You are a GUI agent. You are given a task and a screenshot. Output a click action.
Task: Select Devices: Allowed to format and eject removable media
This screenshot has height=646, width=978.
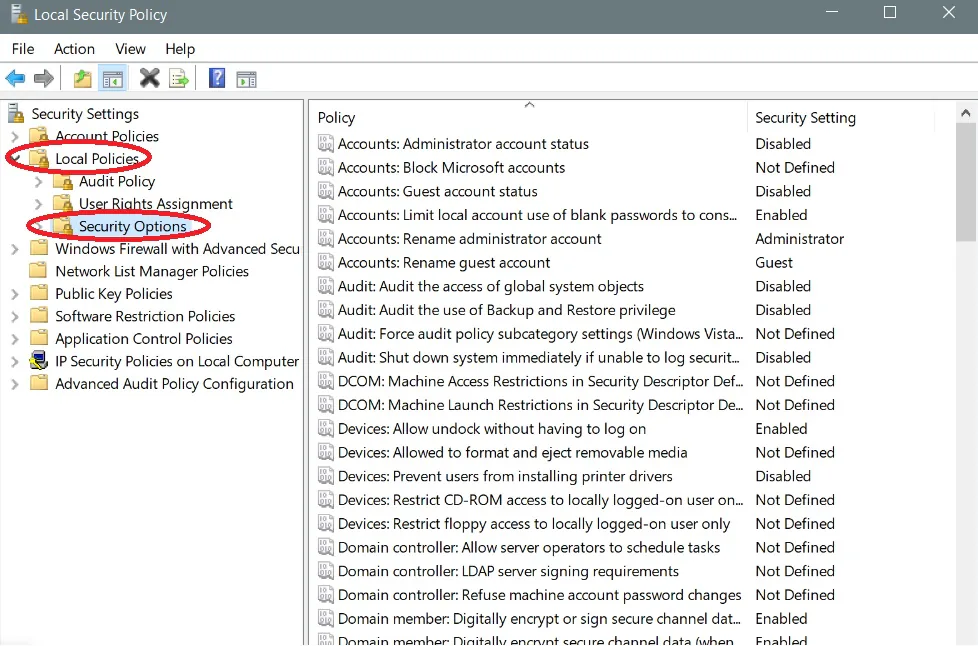512,452
